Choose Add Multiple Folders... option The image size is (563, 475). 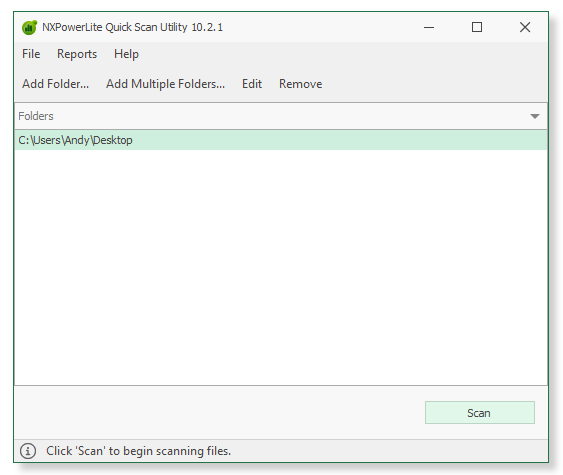pyautogui.click(x=165, y=84)
